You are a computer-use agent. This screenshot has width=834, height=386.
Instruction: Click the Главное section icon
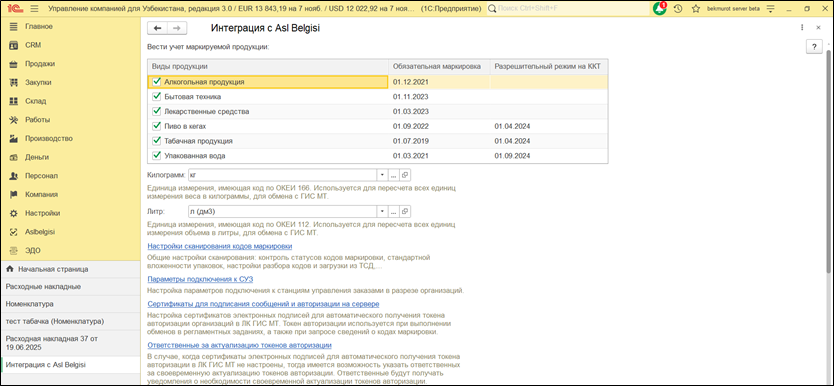pyautogui.click(x=14, y=27)
